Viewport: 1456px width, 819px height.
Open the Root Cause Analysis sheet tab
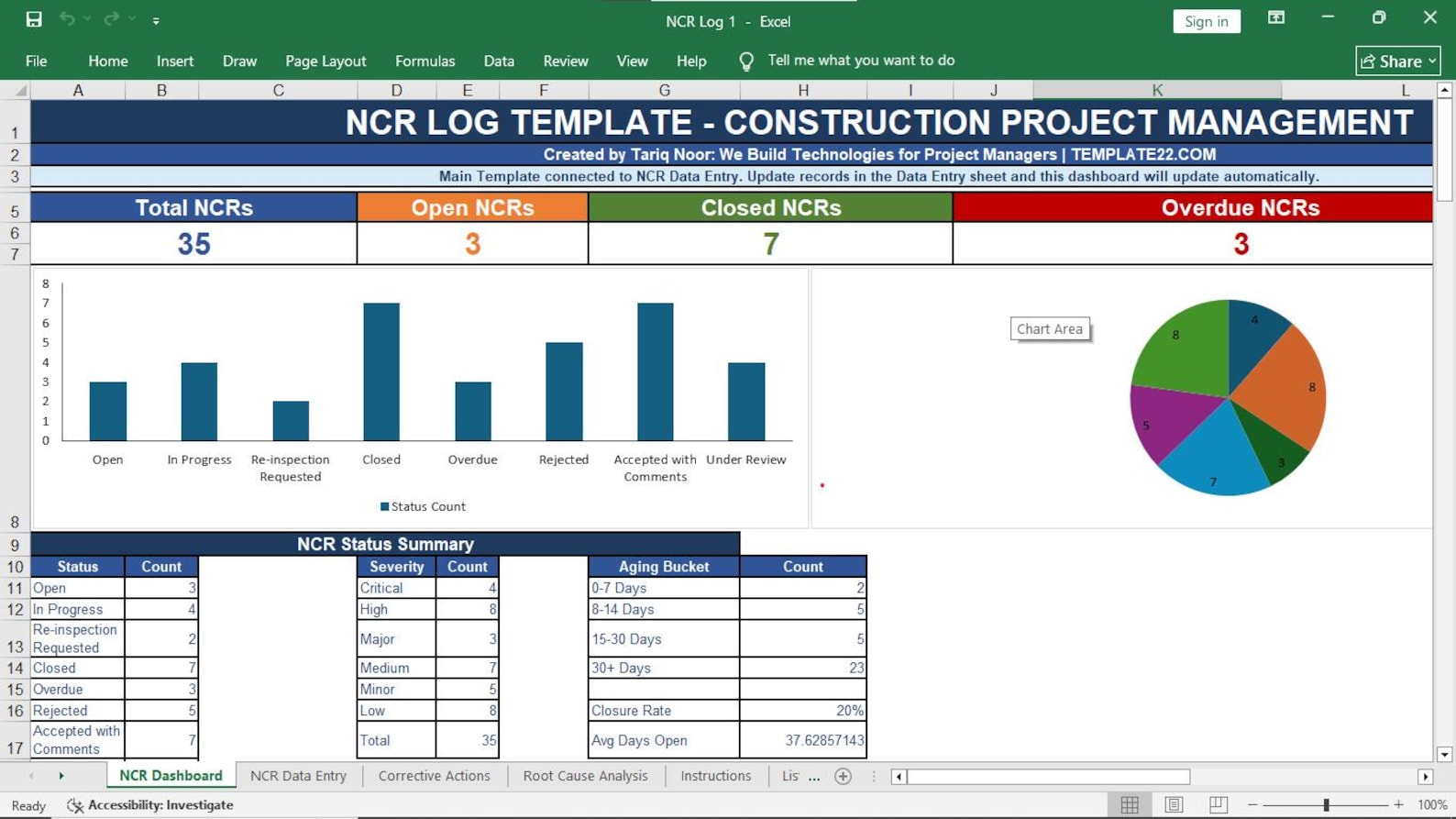click(x=585, y=776)
